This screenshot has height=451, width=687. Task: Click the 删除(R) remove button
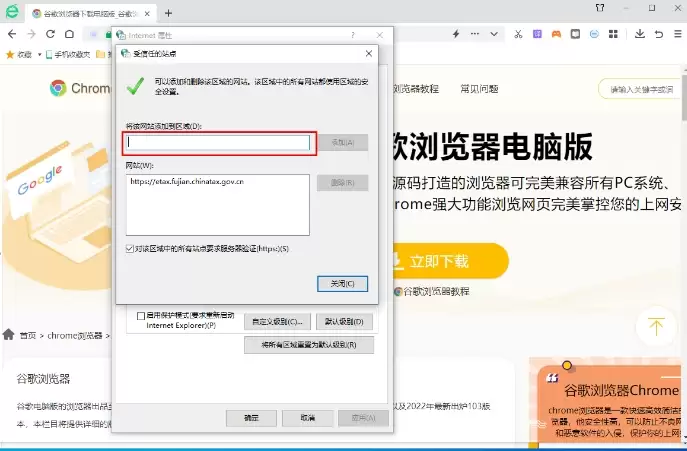tap(343, 183)
